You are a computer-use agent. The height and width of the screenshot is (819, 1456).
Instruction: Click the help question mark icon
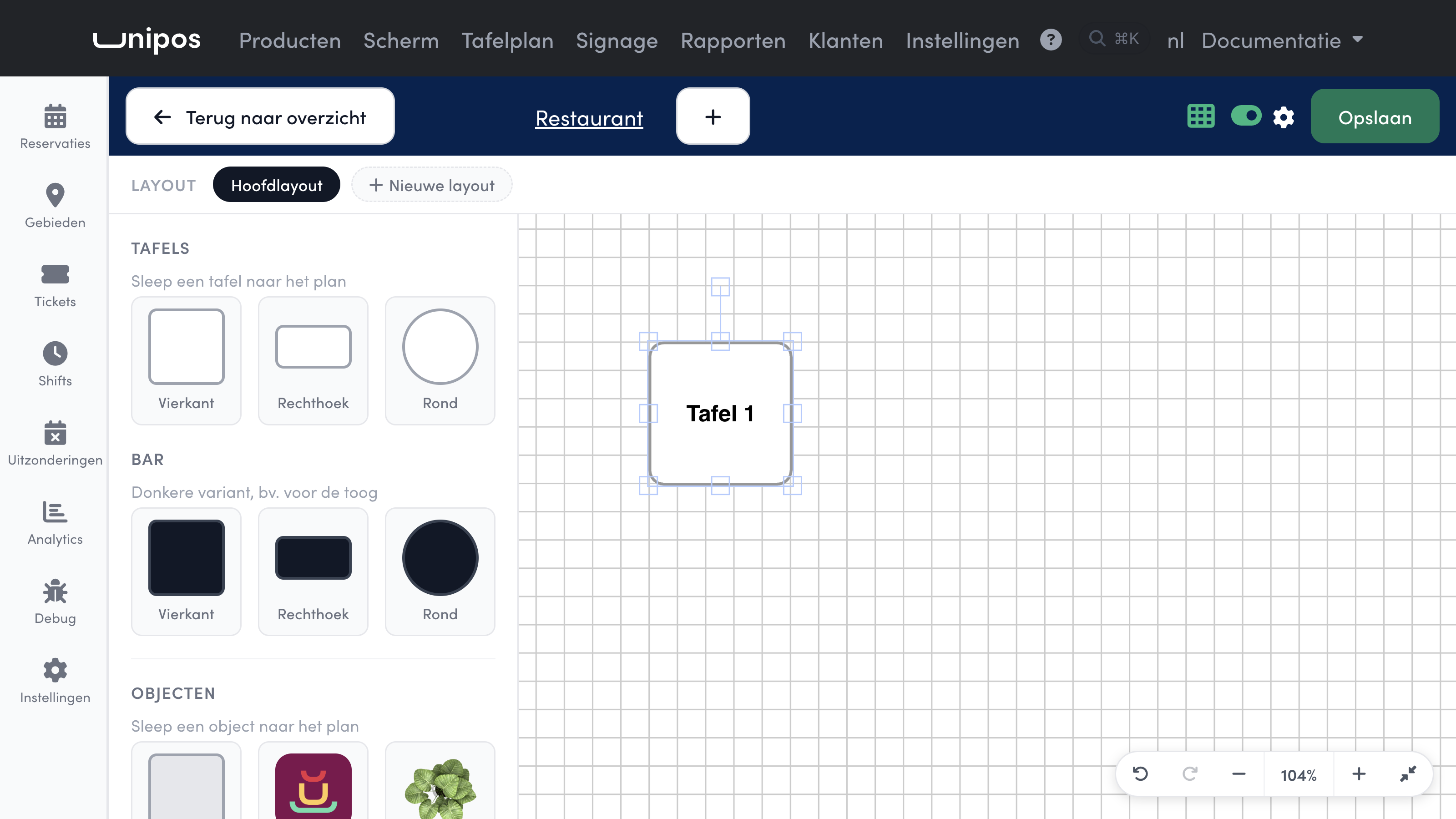click(x=1051, y=40)
